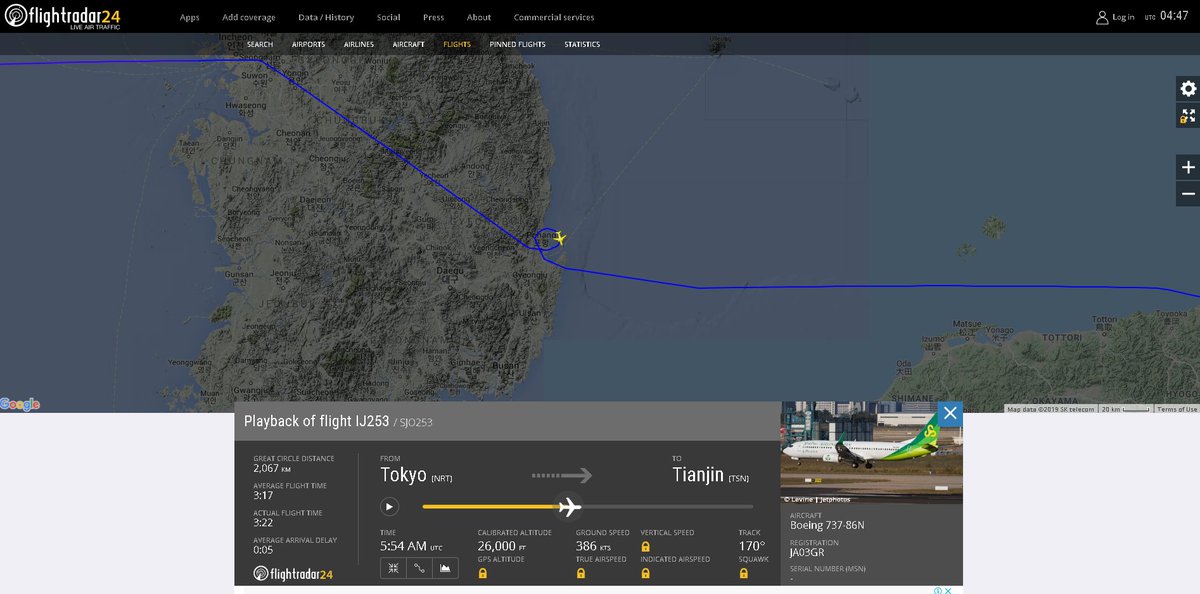The width and height of the screenshot is (1200, 594).
Task: Open the Apps menu
Action: pyautogui.click(x=189, y=17)
